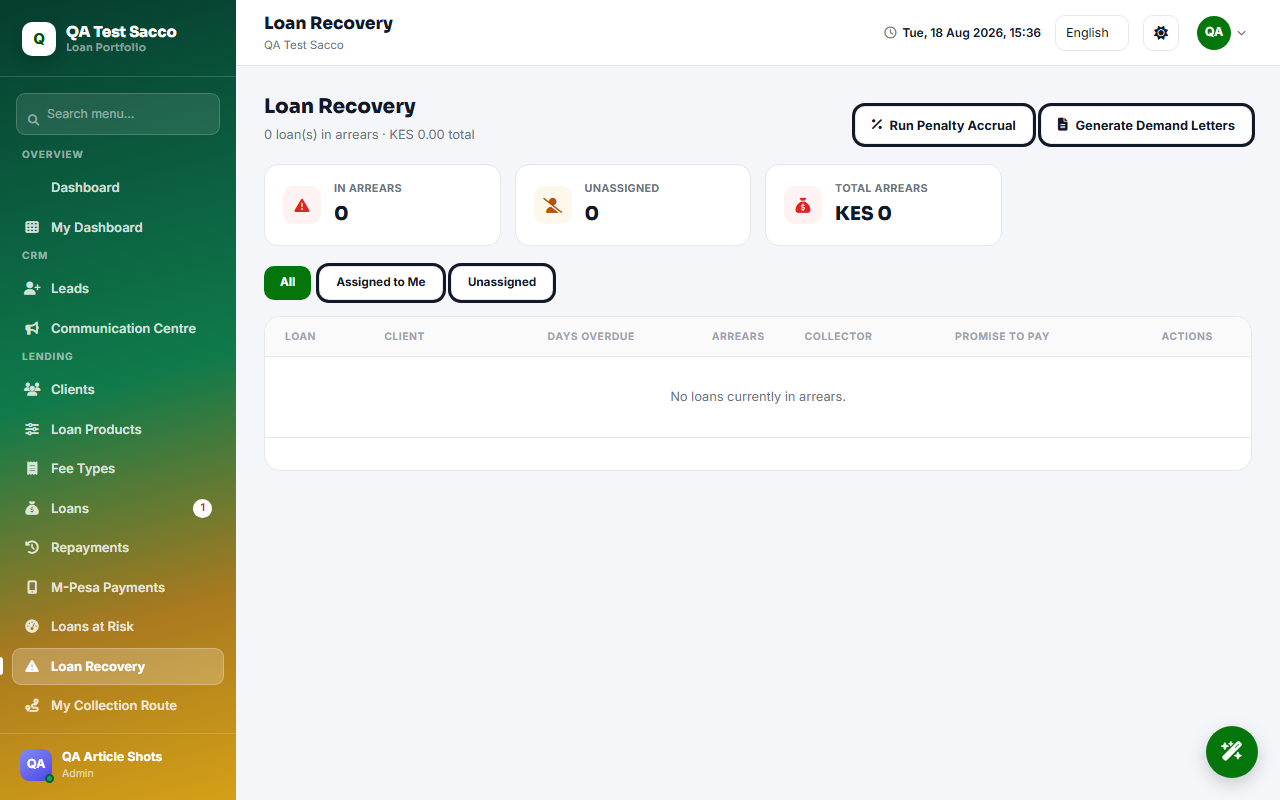
Task: Expand the QA user account menu
Action: coord(1222,33)
